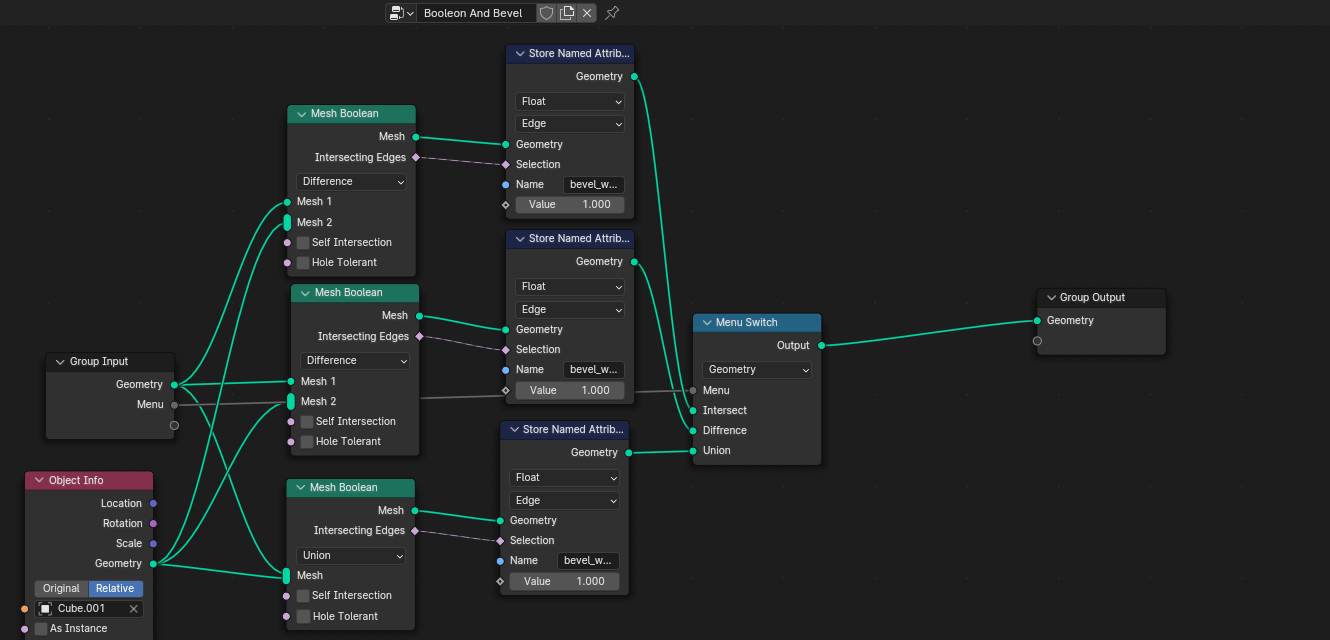Image resolution: width=1330 pixels, height=640 pixels.
Task: Open the Union operation dropdown
Action: pyautogui.click(x=351, y=555)
